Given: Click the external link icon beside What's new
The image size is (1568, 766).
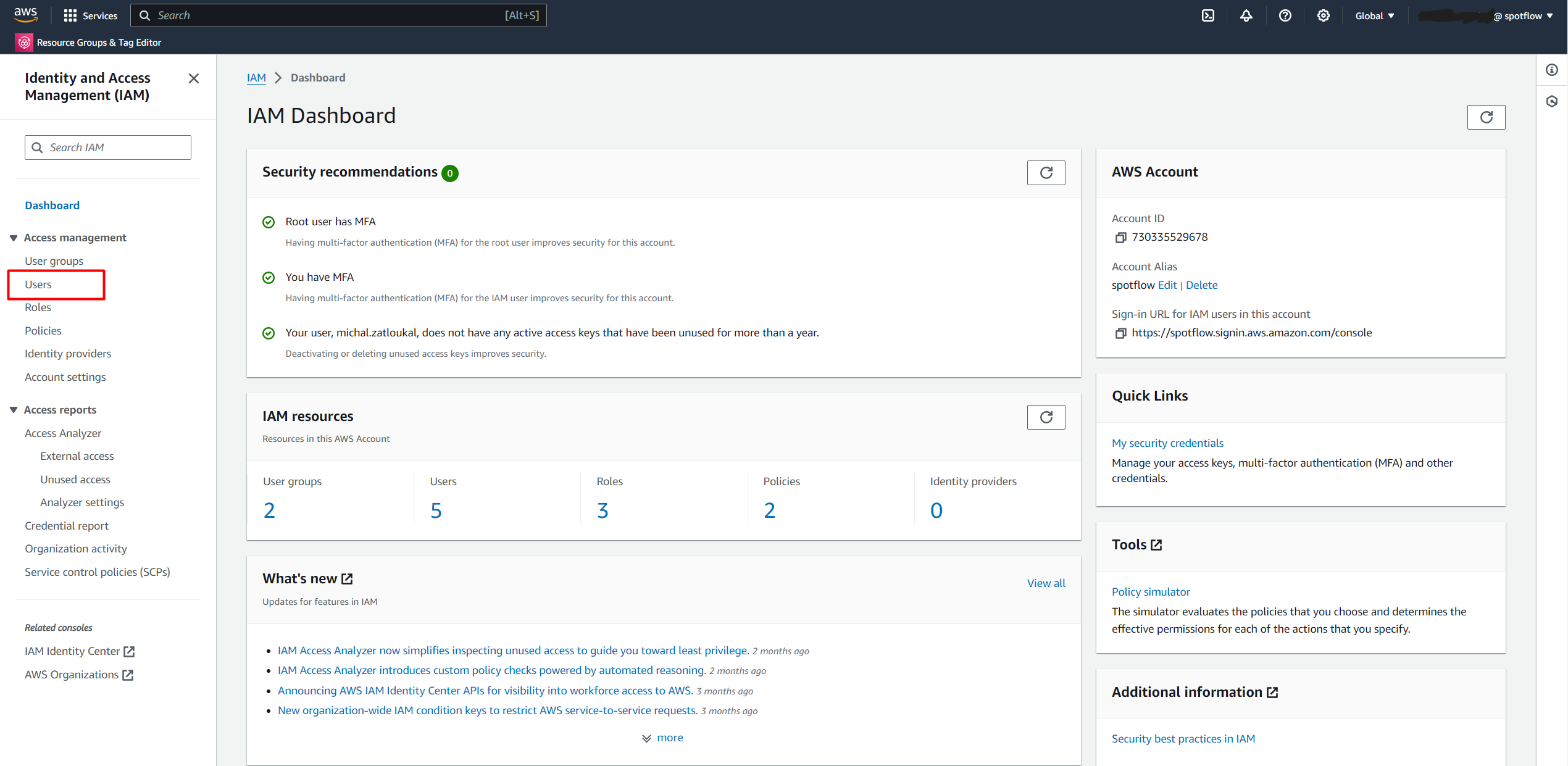Looking at the screenshot, I should coord(347,579).
